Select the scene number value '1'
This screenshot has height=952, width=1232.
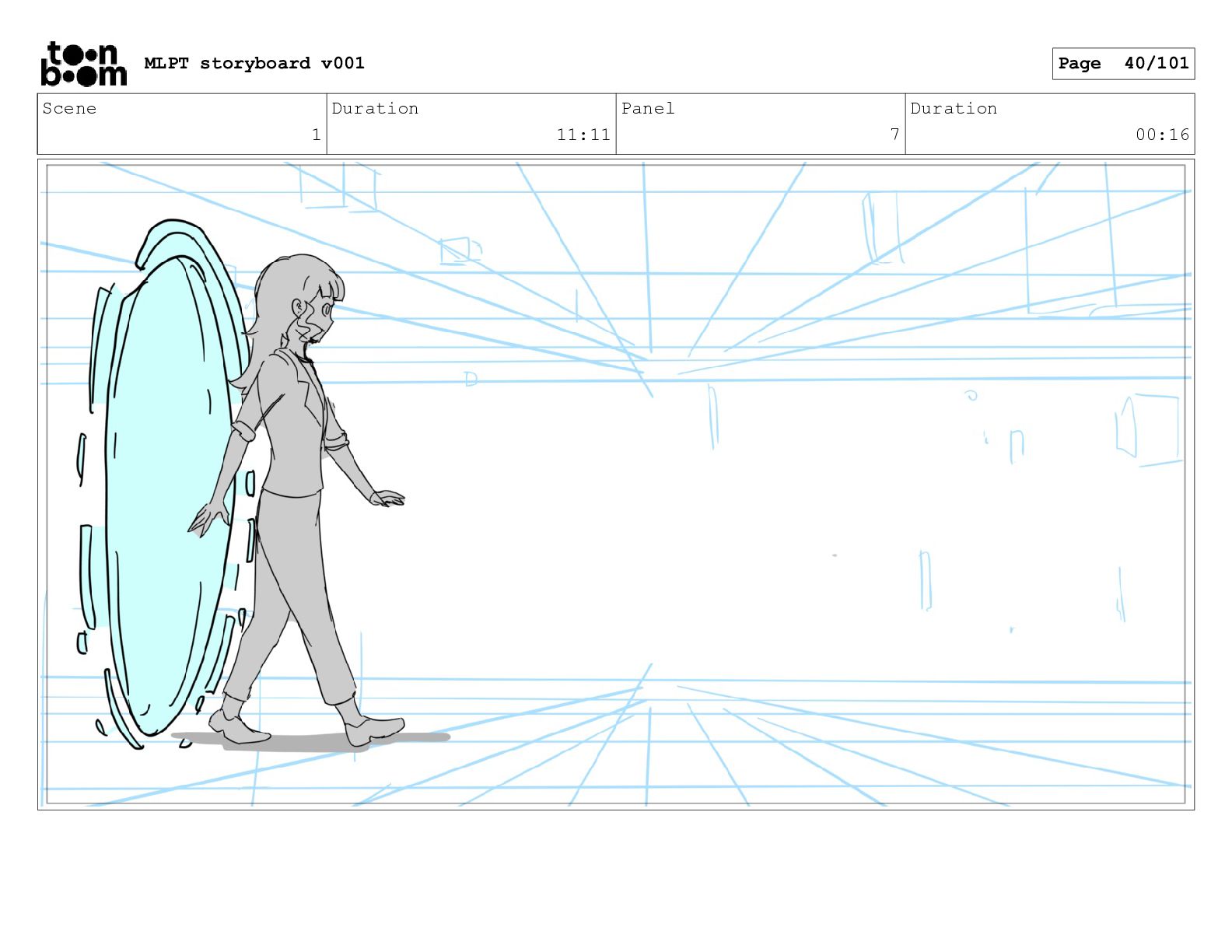pyautogui.click(x=316, y=135)
